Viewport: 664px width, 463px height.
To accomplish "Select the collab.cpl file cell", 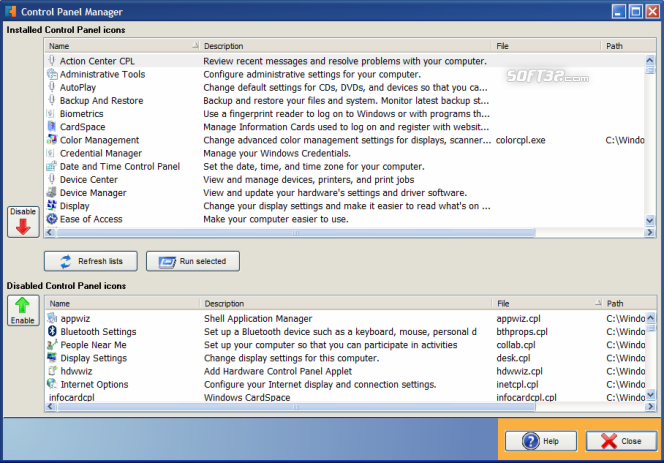I will [516, 345].
